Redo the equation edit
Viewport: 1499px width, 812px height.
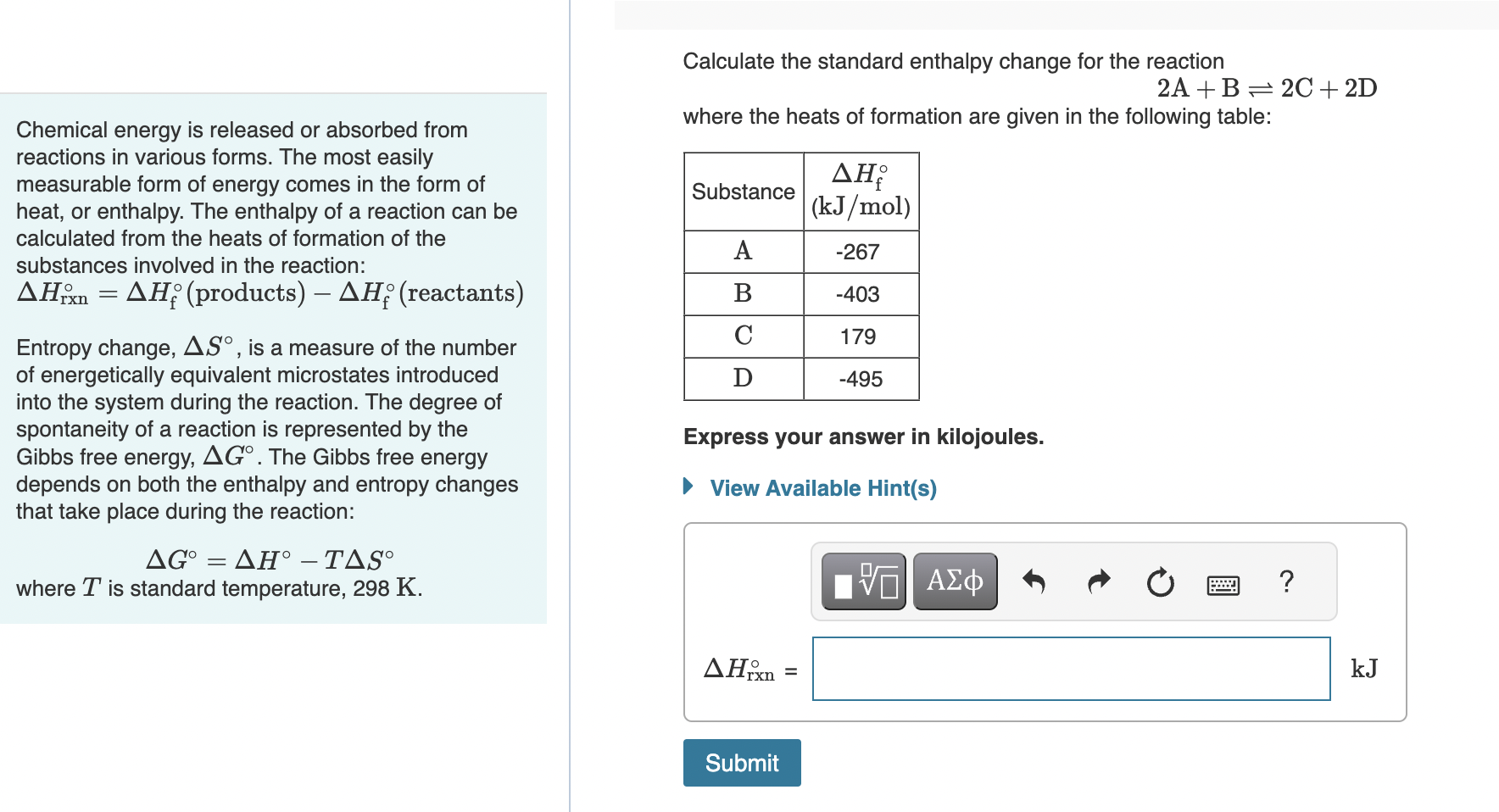coord(1097,581)
